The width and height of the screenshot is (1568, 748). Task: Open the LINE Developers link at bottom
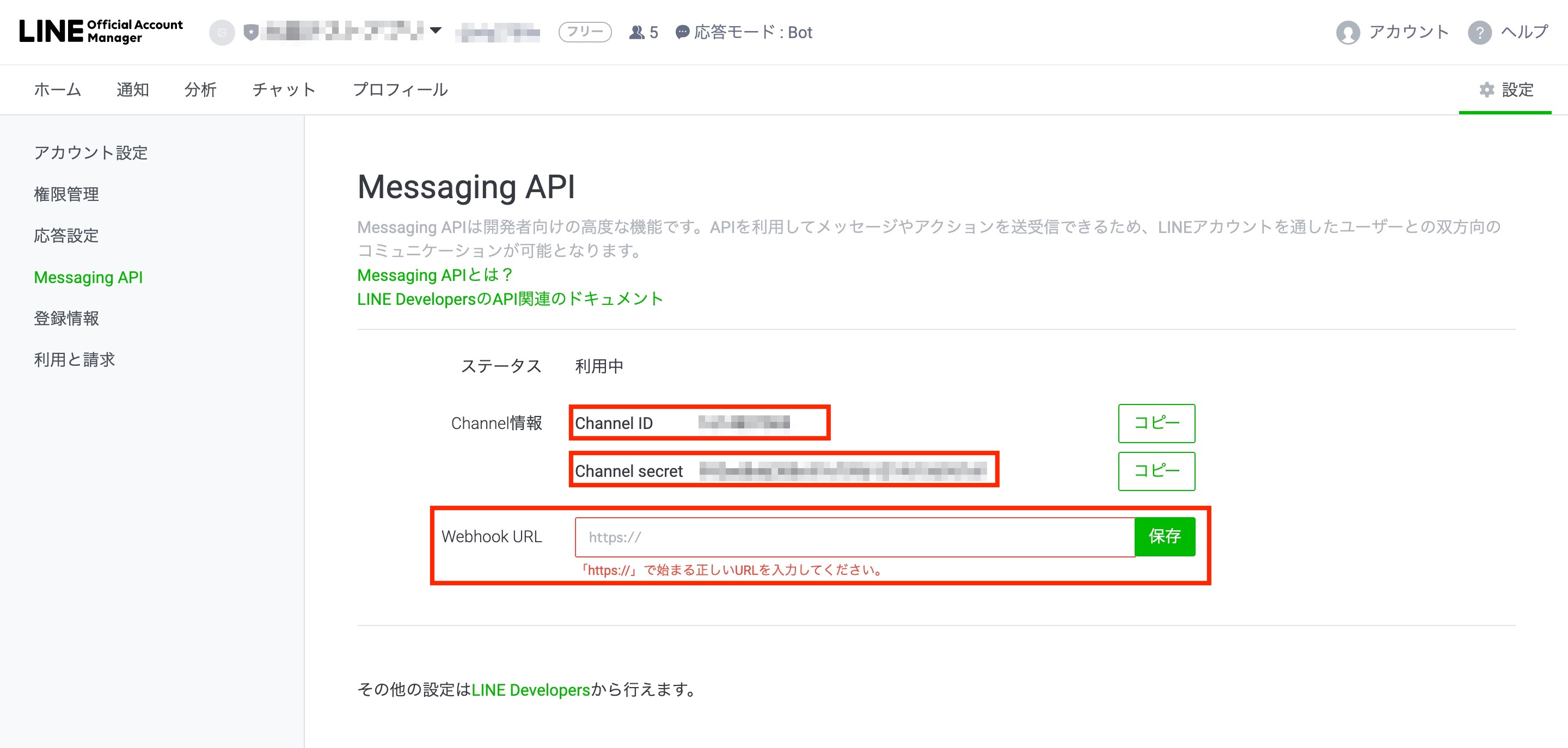pyautogui.click(x=531, y=690)
